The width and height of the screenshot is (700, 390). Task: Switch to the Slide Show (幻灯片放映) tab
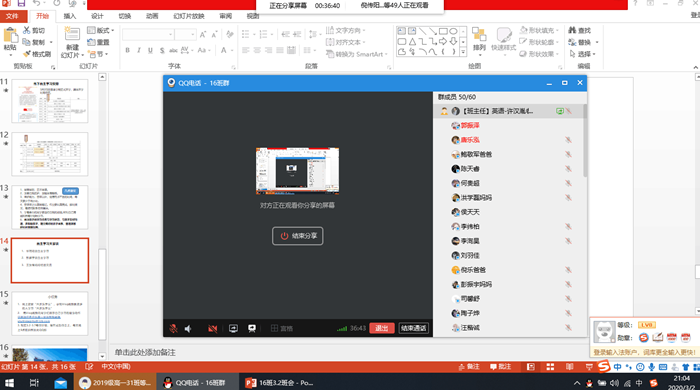[x=189, y=16]
